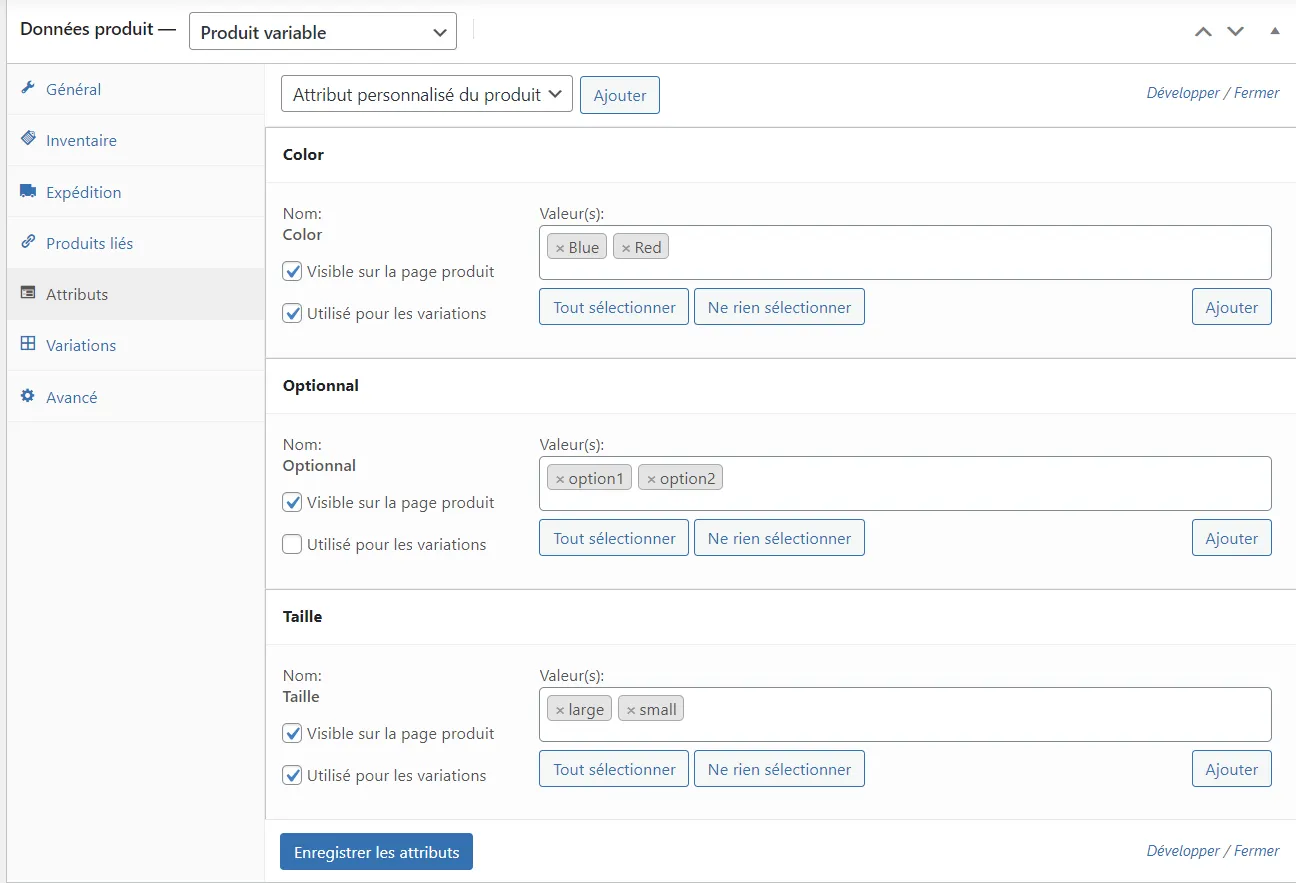Click the Avancé gear icon
The width and height of the screenshot is (1296, 883).
click(28, 396)
